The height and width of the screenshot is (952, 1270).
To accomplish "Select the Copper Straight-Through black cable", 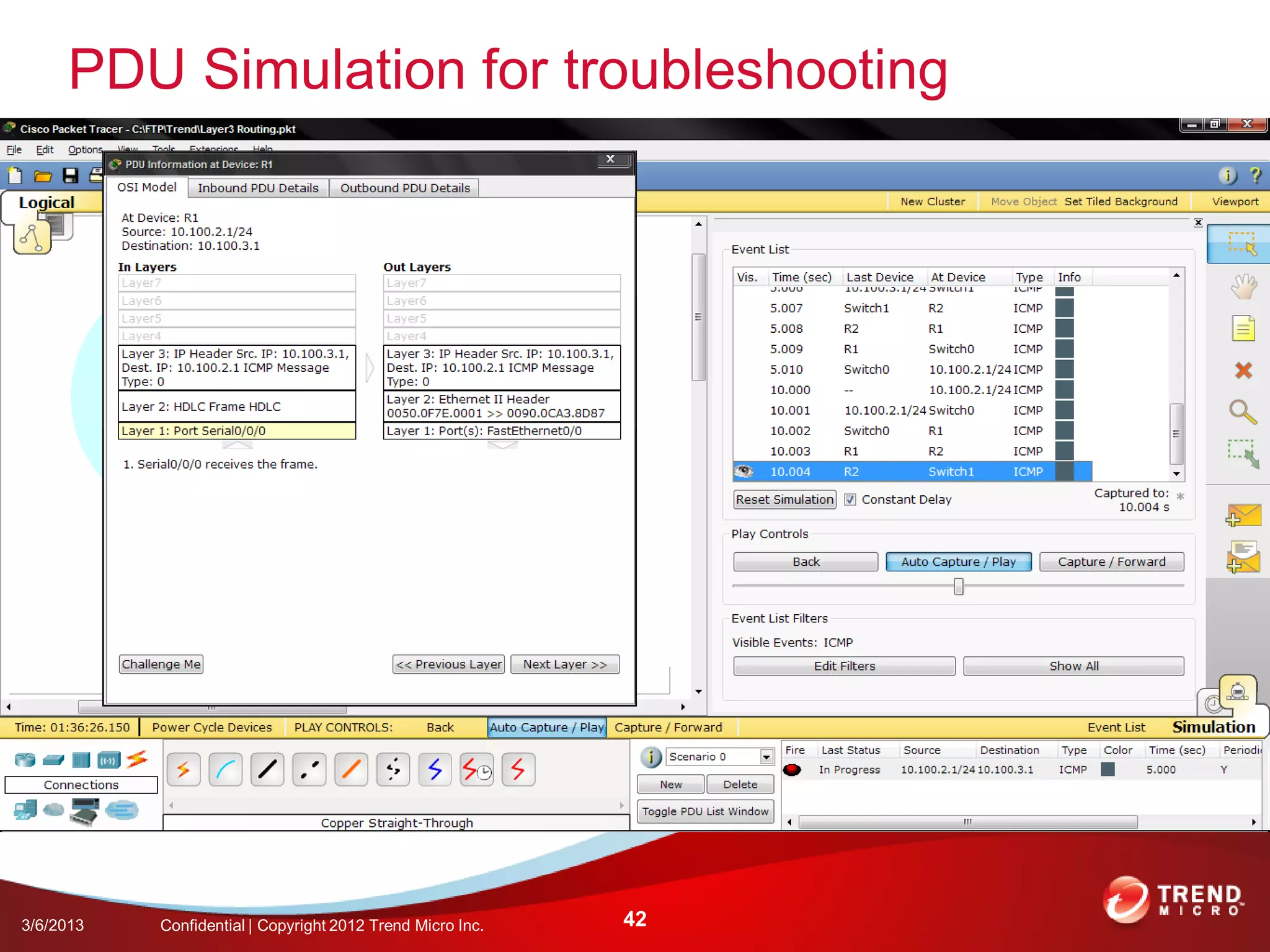I will tap(267, 770).
